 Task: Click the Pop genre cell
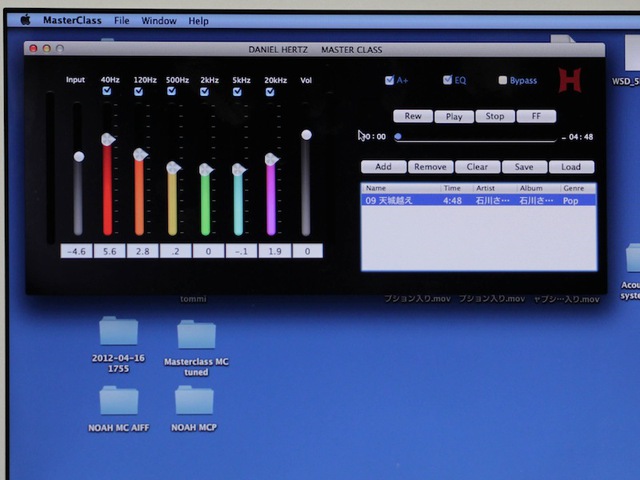(571, 201)
